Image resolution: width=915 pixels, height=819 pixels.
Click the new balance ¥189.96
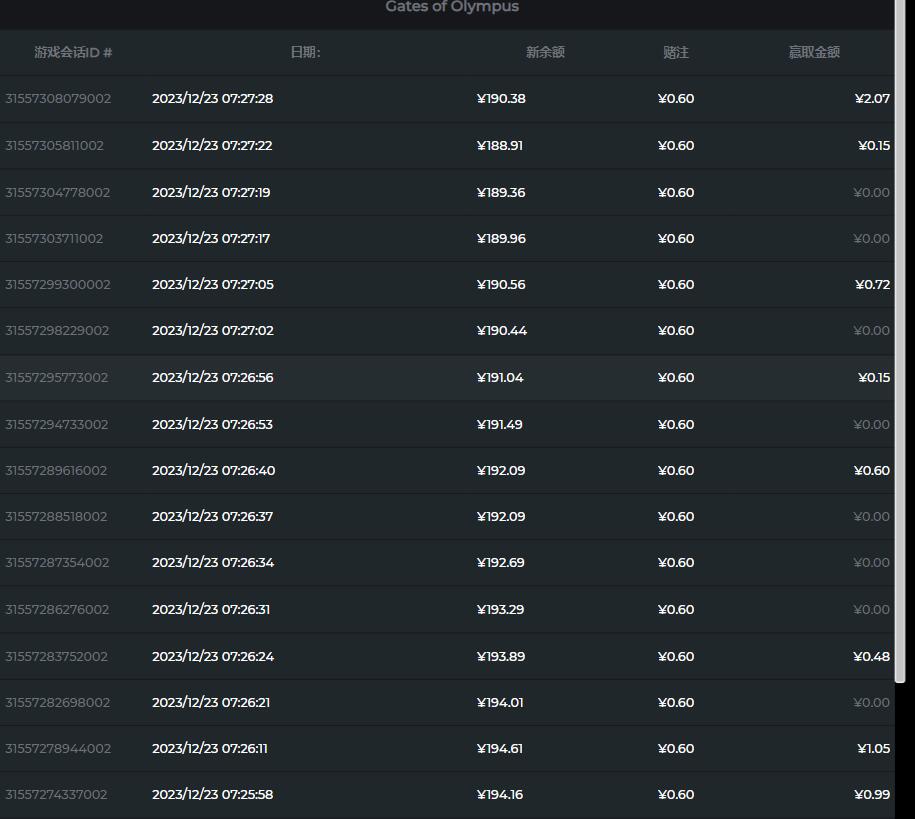501,239
